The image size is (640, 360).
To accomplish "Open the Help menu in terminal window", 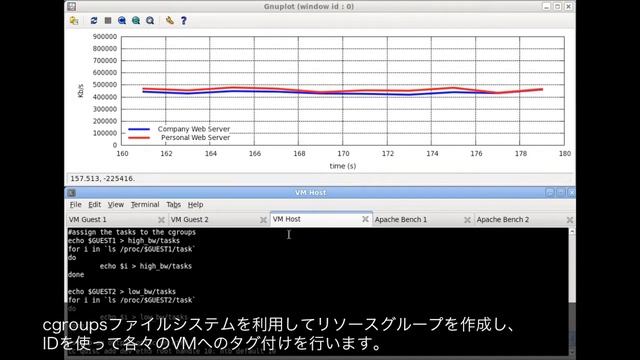I will [196, 204].
